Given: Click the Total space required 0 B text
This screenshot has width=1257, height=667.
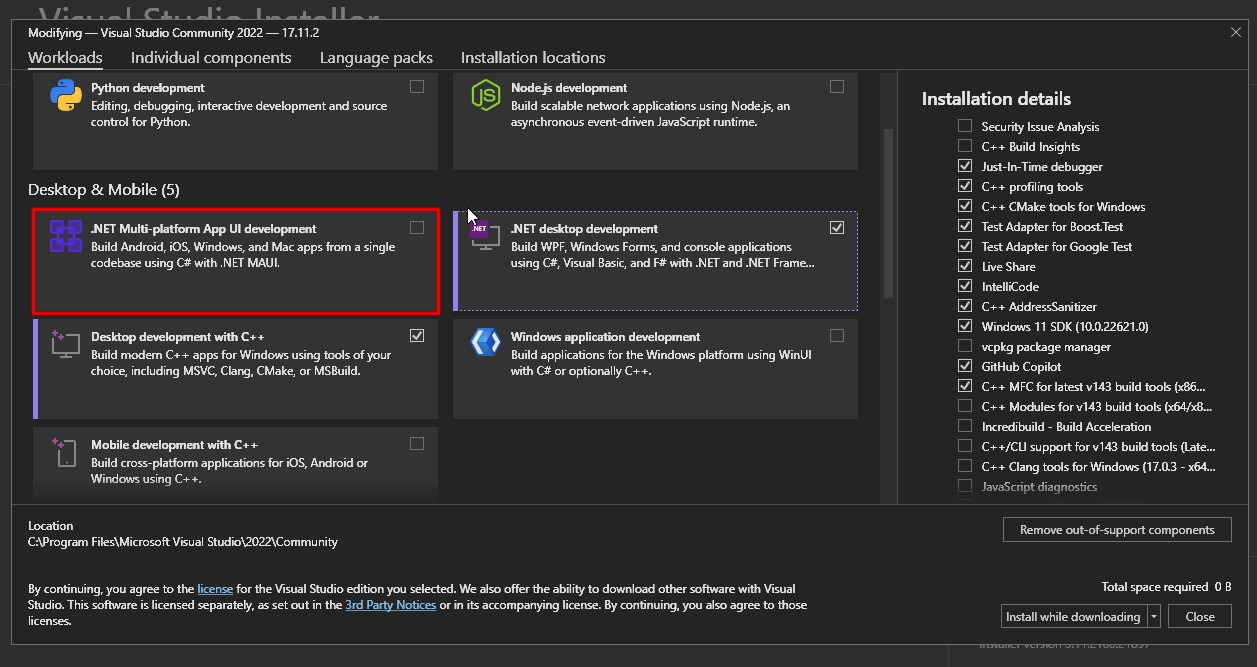Looking at the screenshot, I should [1166, 587].
